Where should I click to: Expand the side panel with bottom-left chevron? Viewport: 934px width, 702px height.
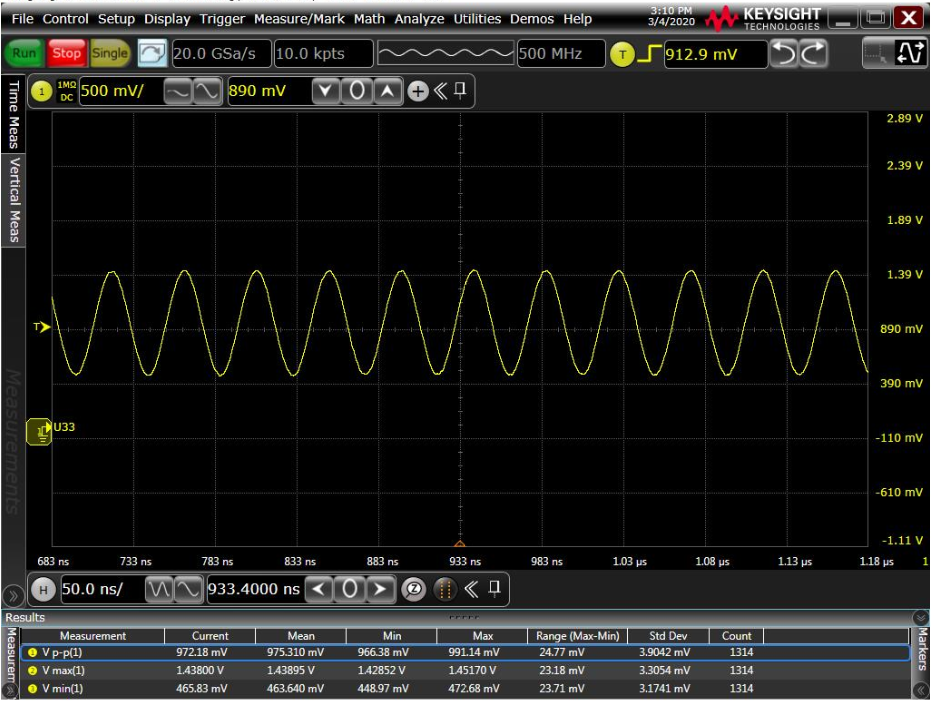pos(13,596)
